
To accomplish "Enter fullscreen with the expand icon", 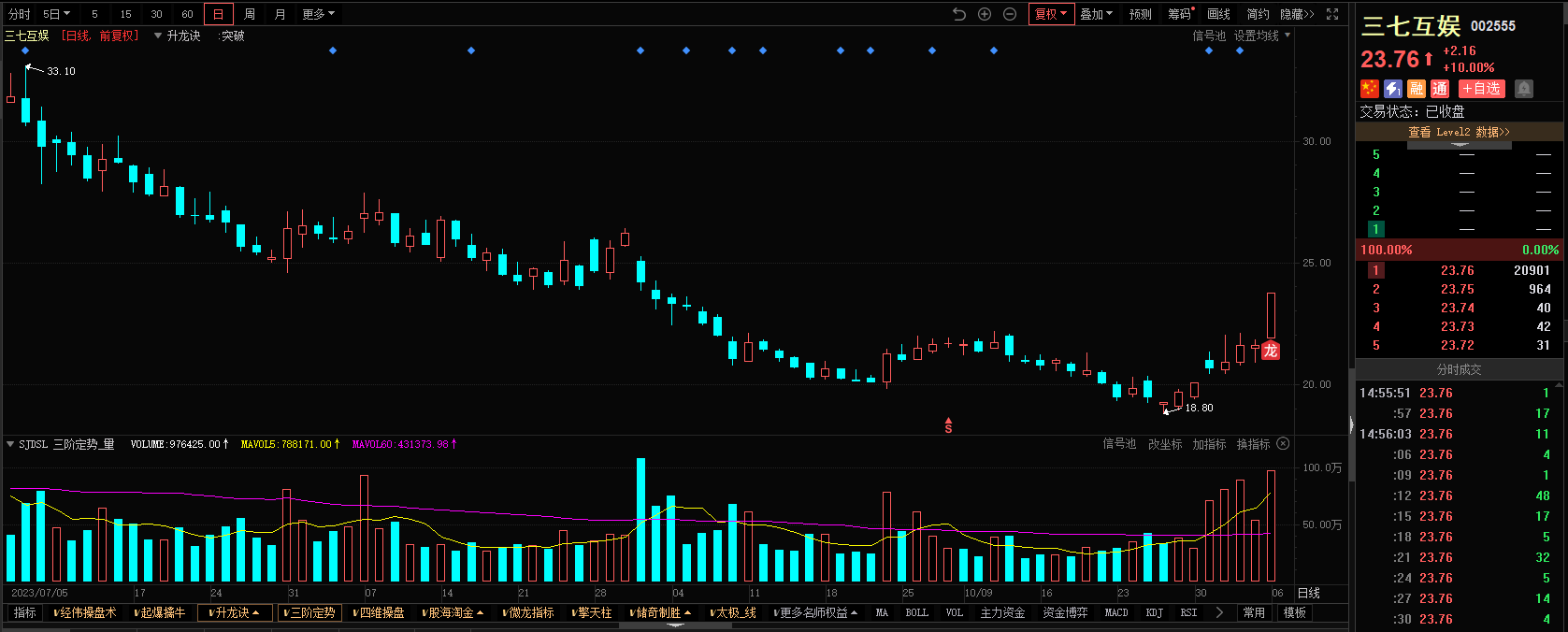I will click(x=1332, y=14).
